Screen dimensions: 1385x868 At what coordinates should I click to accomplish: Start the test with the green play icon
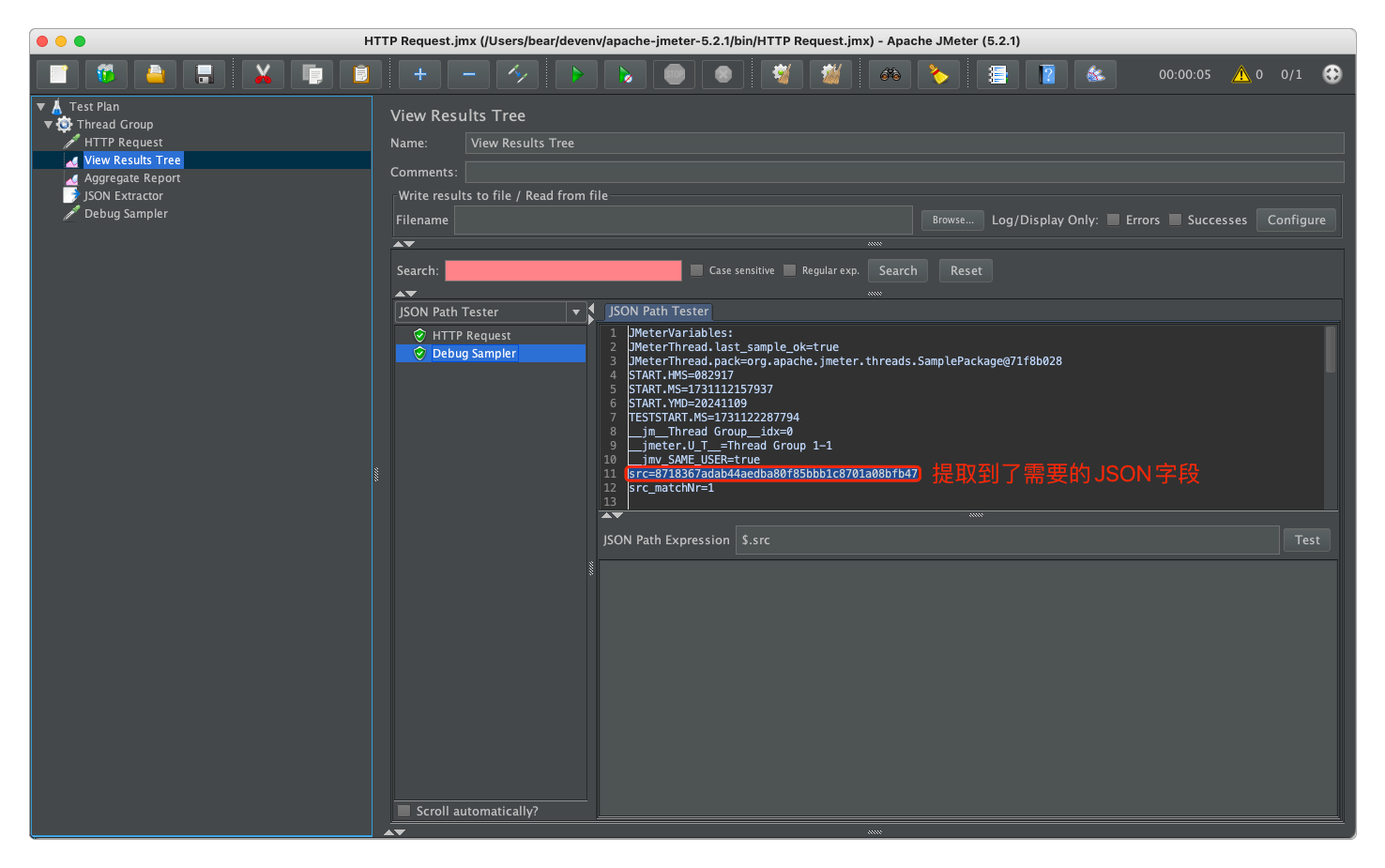point(576,74)
